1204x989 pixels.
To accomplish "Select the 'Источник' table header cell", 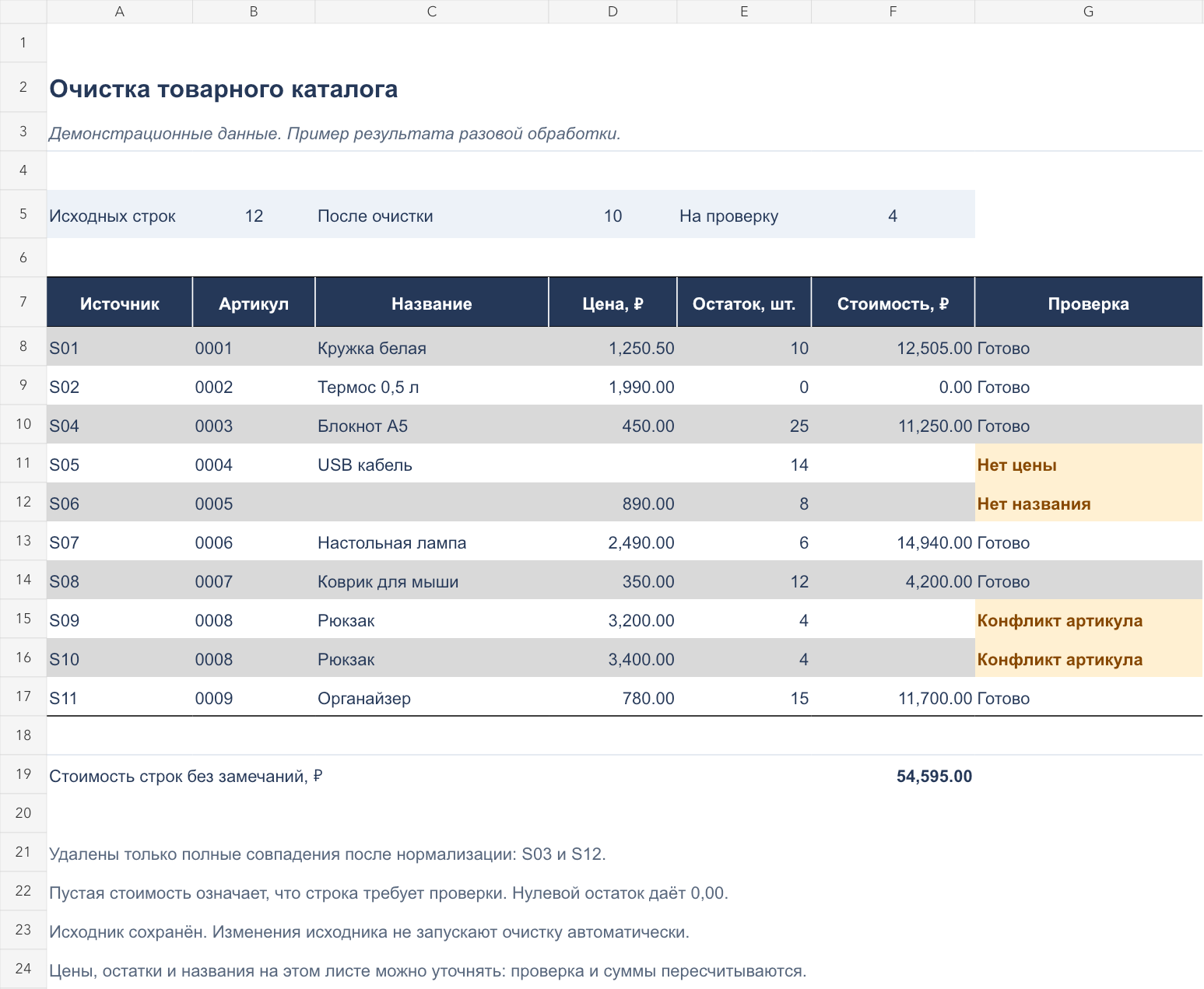I will coord(119,303).
